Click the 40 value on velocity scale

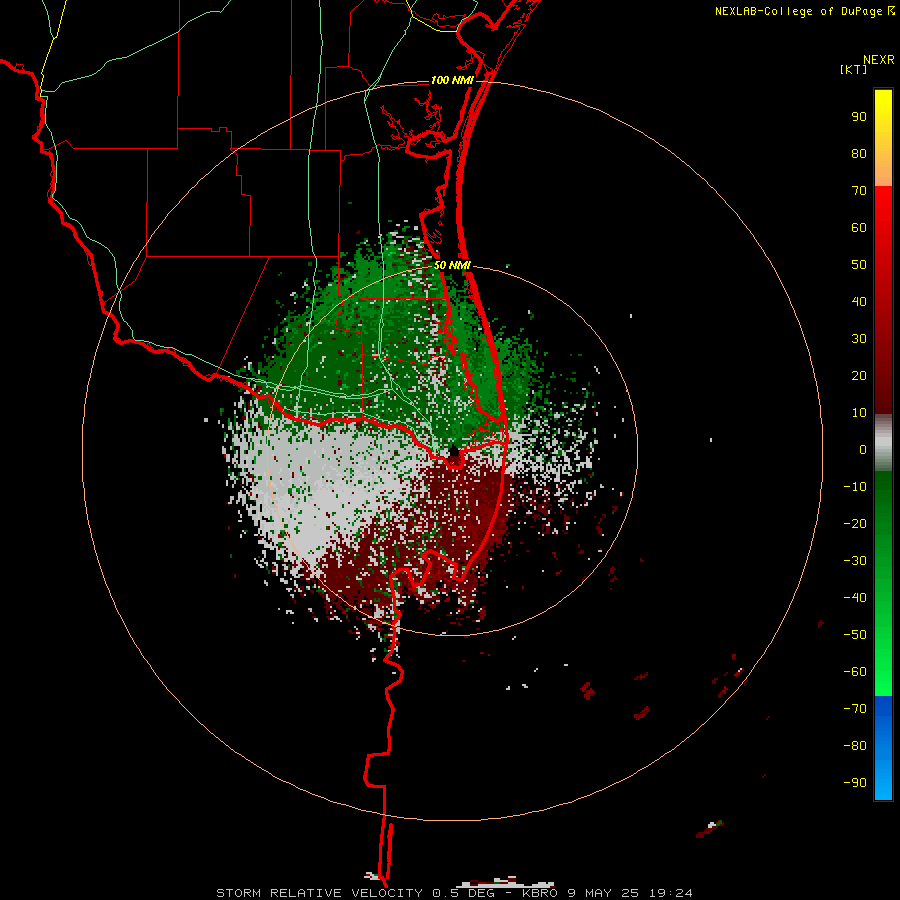pos(859,301)
